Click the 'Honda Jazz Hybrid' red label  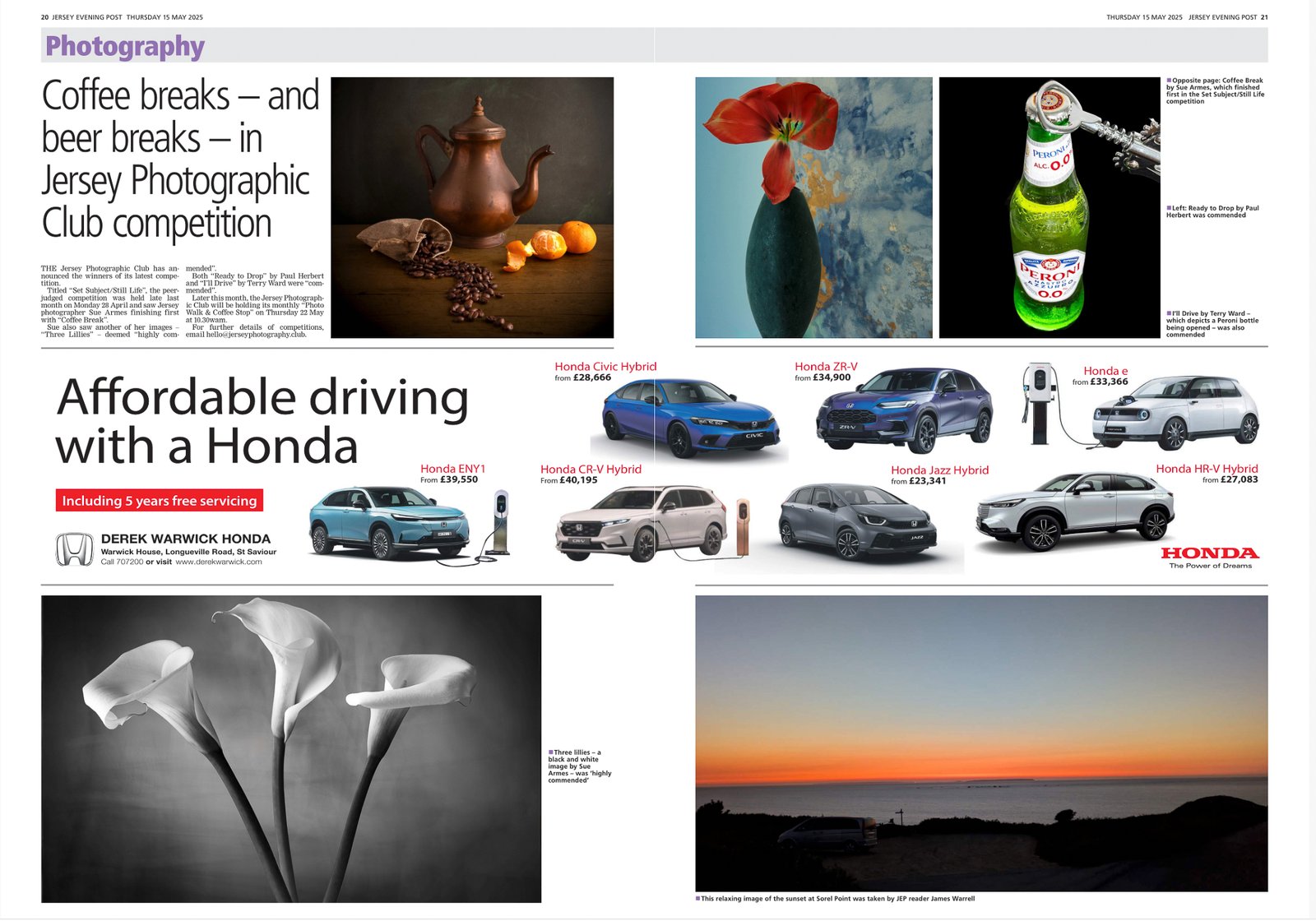tap(940, 470)
